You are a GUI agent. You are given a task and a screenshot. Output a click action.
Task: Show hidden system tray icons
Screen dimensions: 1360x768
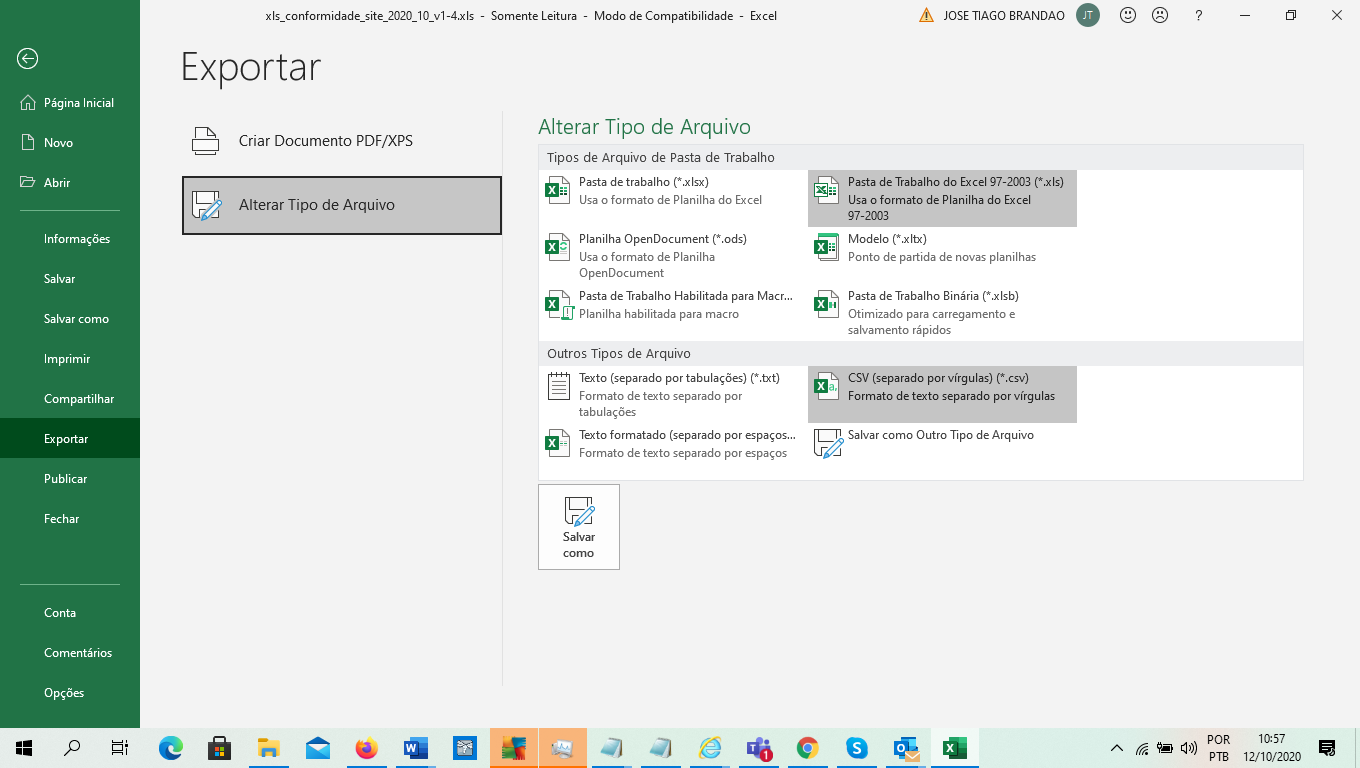tap(1117, 747)
